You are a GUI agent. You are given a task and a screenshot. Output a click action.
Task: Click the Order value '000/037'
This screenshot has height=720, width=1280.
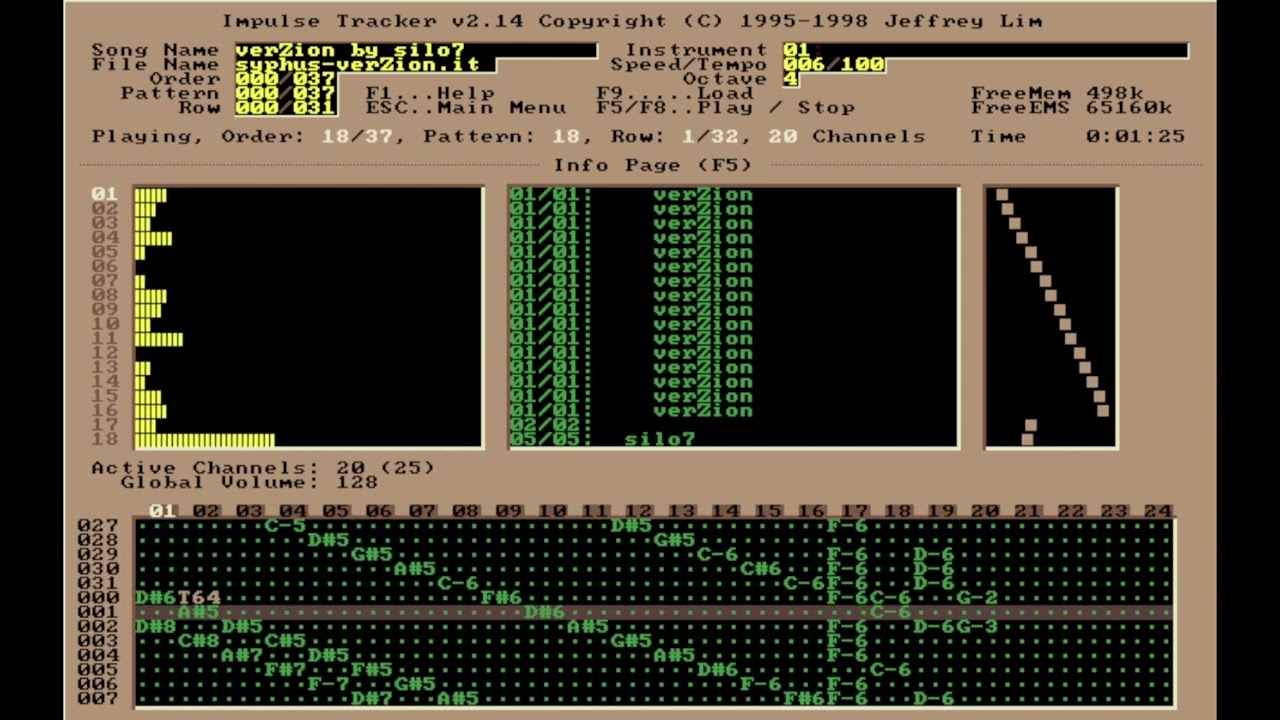point(285,79)
